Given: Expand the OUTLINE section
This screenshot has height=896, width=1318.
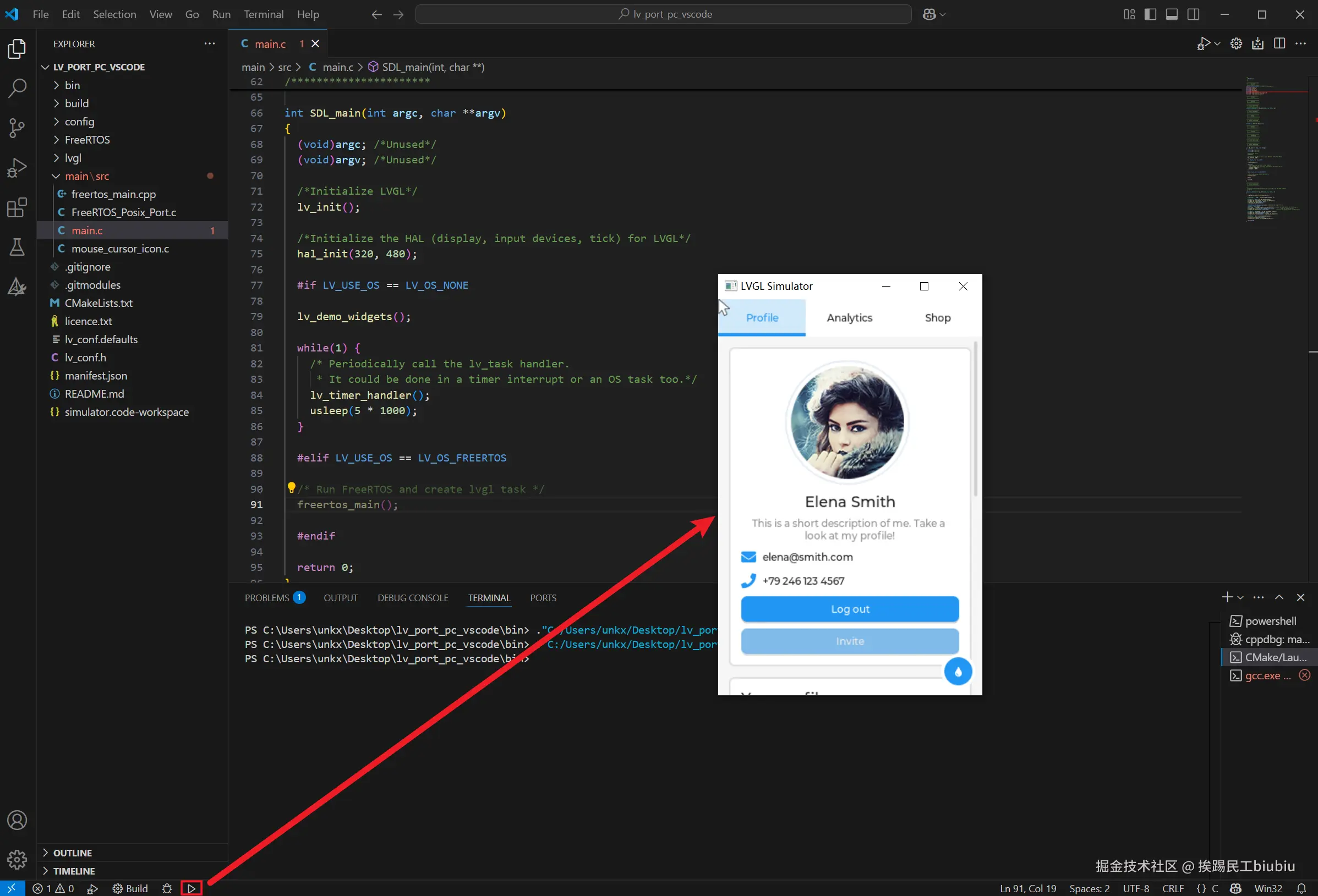Looking at the screenshot, I should pyautogui.click(x=72, y=853).
